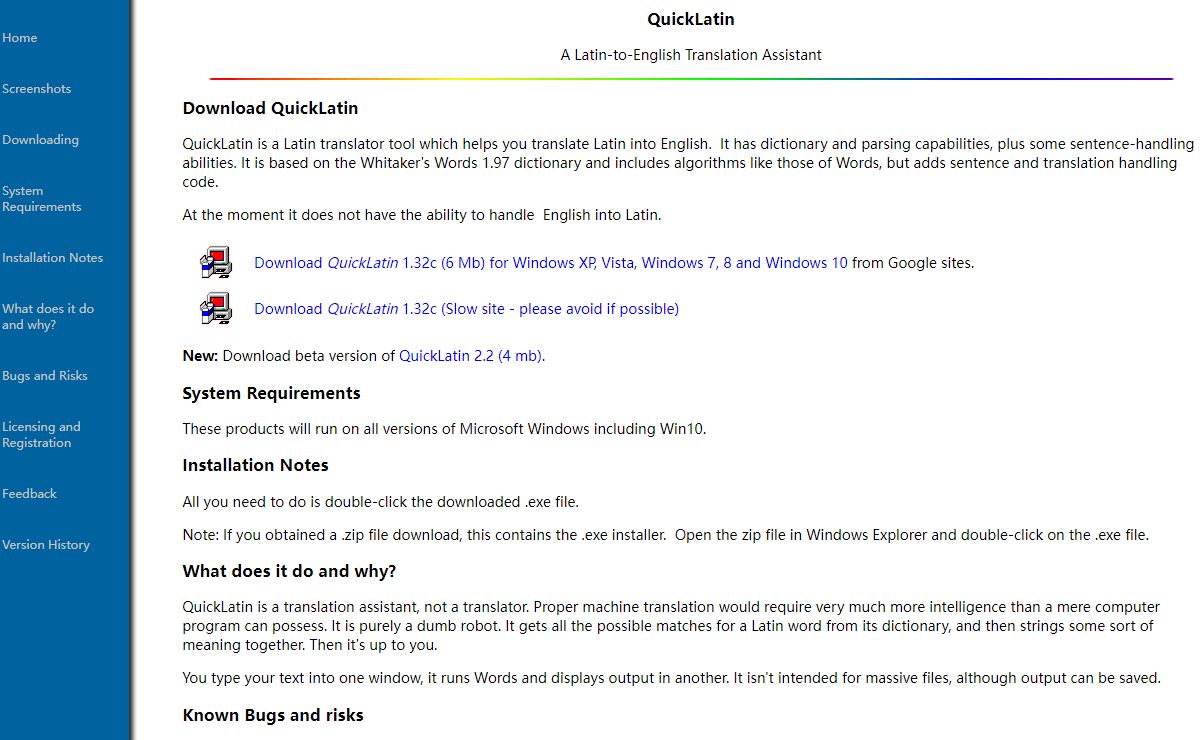Download QuickLatin 1.32c from Google sites
1200x740 pixels.
pos(551,263)
